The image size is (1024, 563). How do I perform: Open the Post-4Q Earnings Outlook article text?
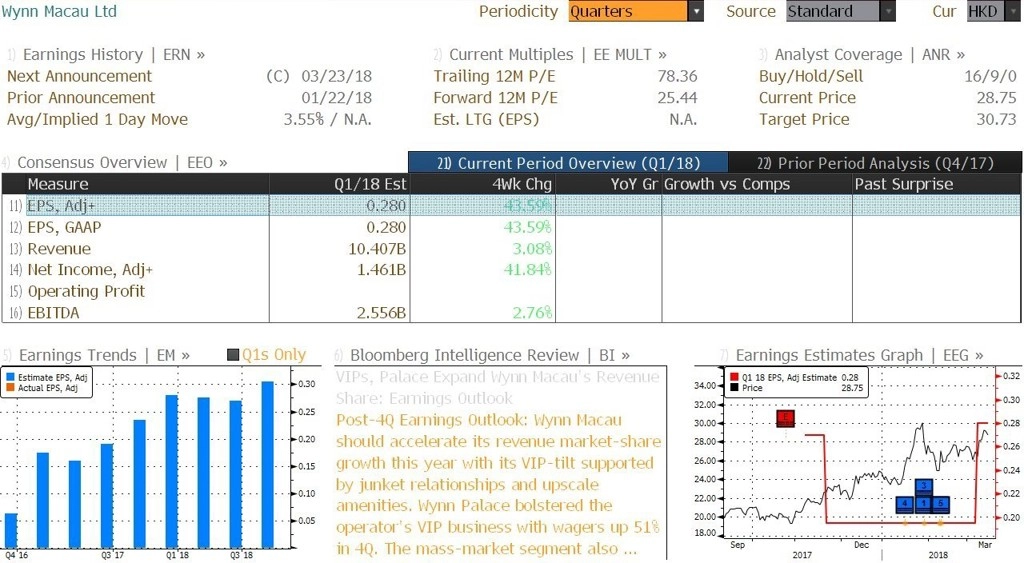498,484
